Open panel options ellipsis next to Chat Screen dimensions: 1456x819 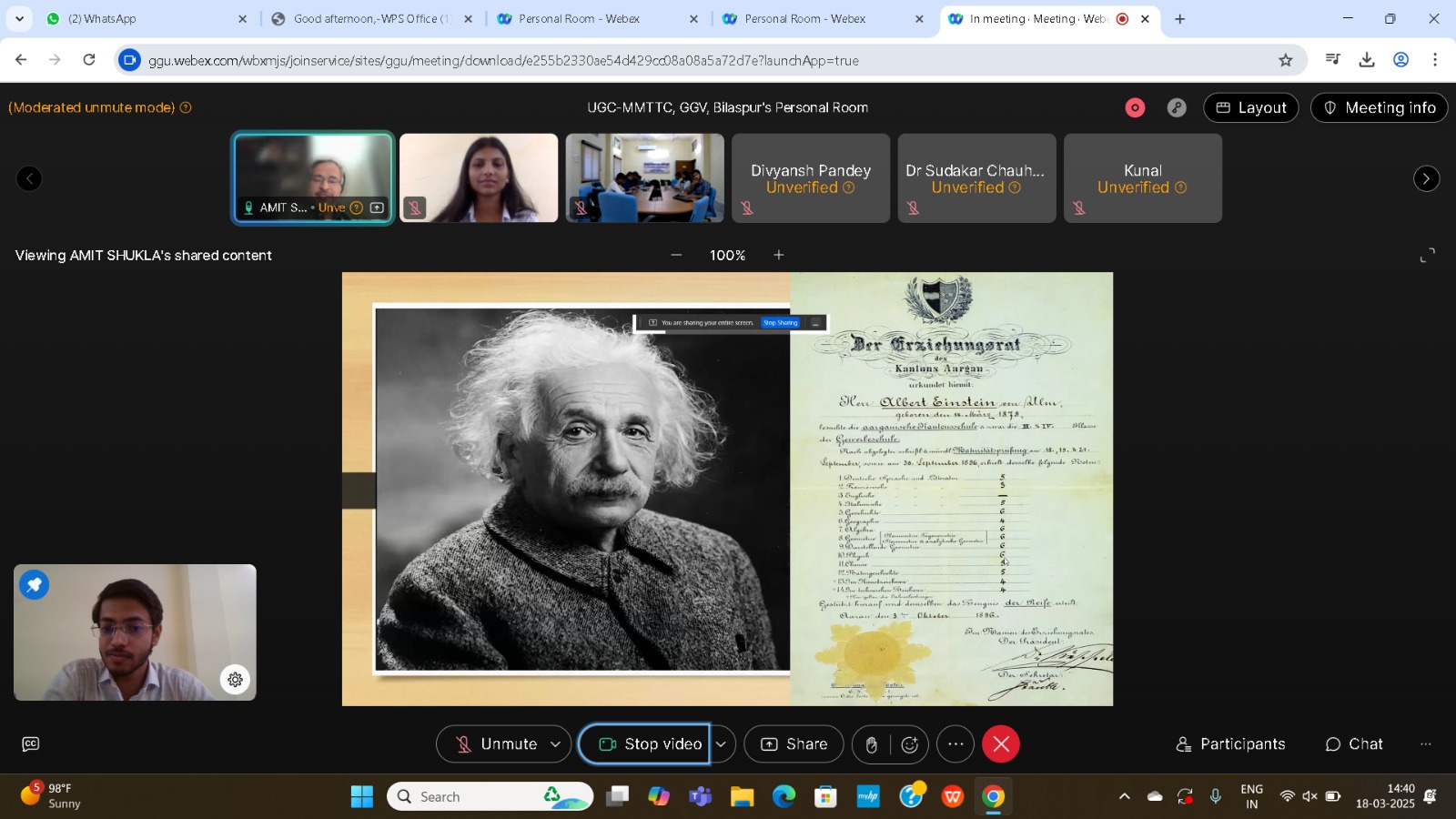tap(1426, 744)
